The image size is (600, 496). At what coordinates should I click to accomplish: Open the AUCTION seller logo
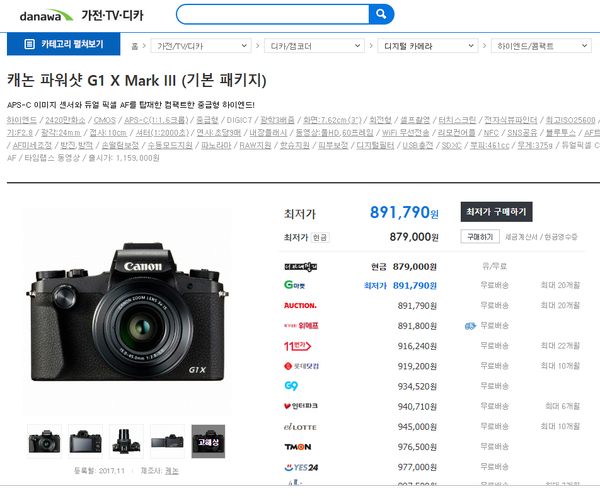click(300, 305)
